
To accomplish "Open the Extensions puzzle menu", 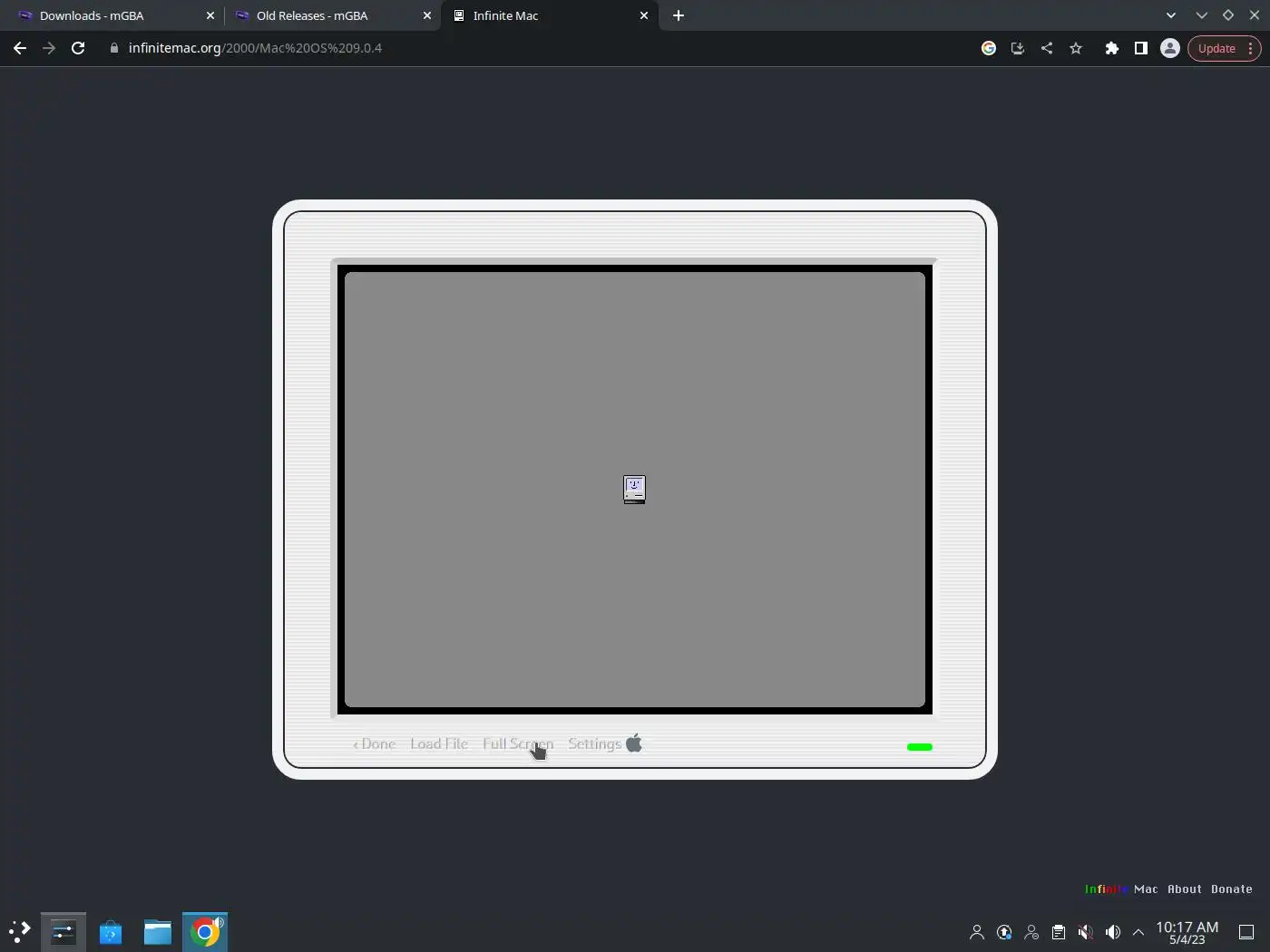I will point(1112,48).
